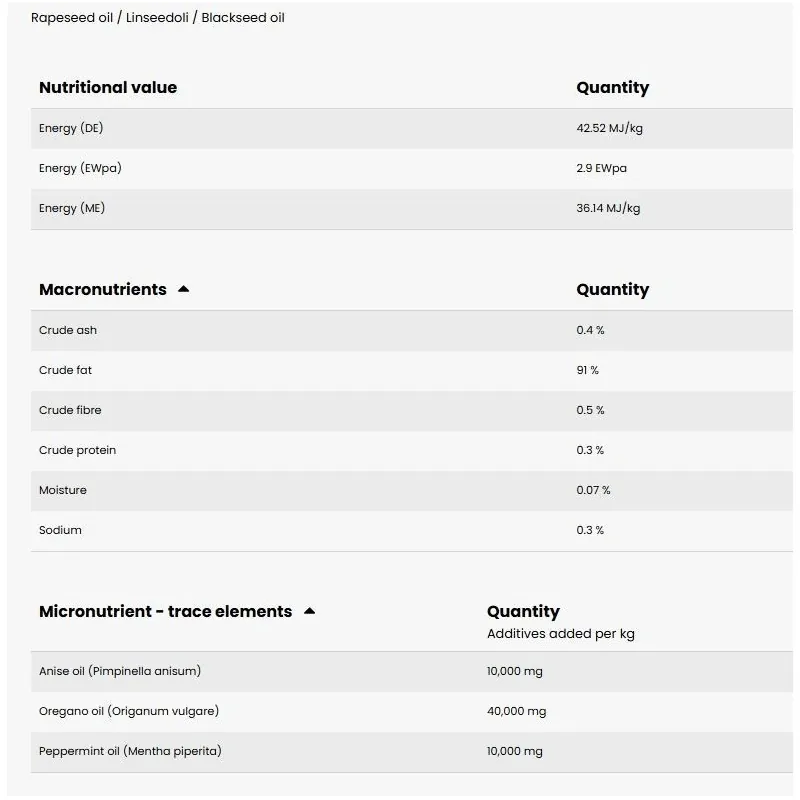Viewport: 800px width, 800px height.
Task: Select Anise oil (Pimpinella anisum) entry
Action: click(120, 671)
